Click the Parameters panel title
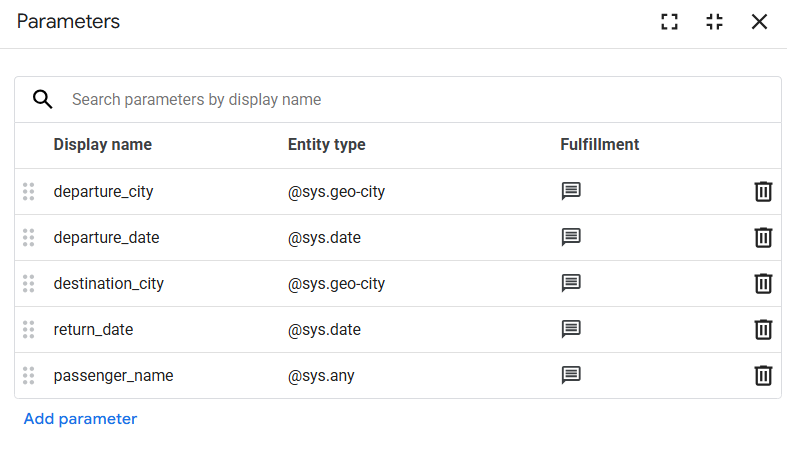The width and height of the screenshot is (787, 462). click(68, 22)
